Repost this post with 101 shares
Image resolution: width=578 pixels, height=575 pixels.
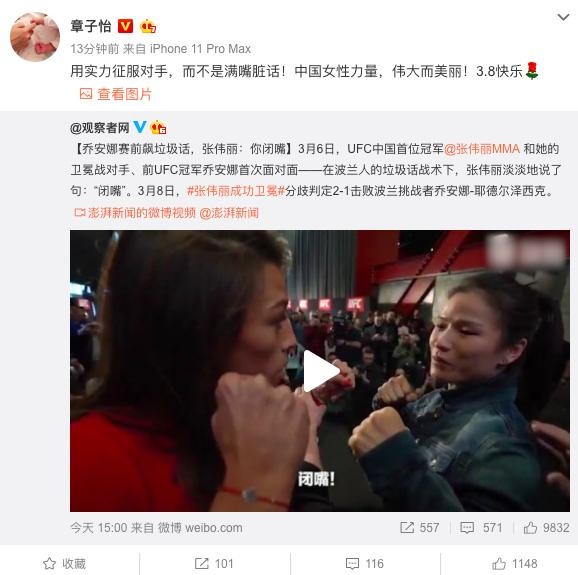[214, 564]
